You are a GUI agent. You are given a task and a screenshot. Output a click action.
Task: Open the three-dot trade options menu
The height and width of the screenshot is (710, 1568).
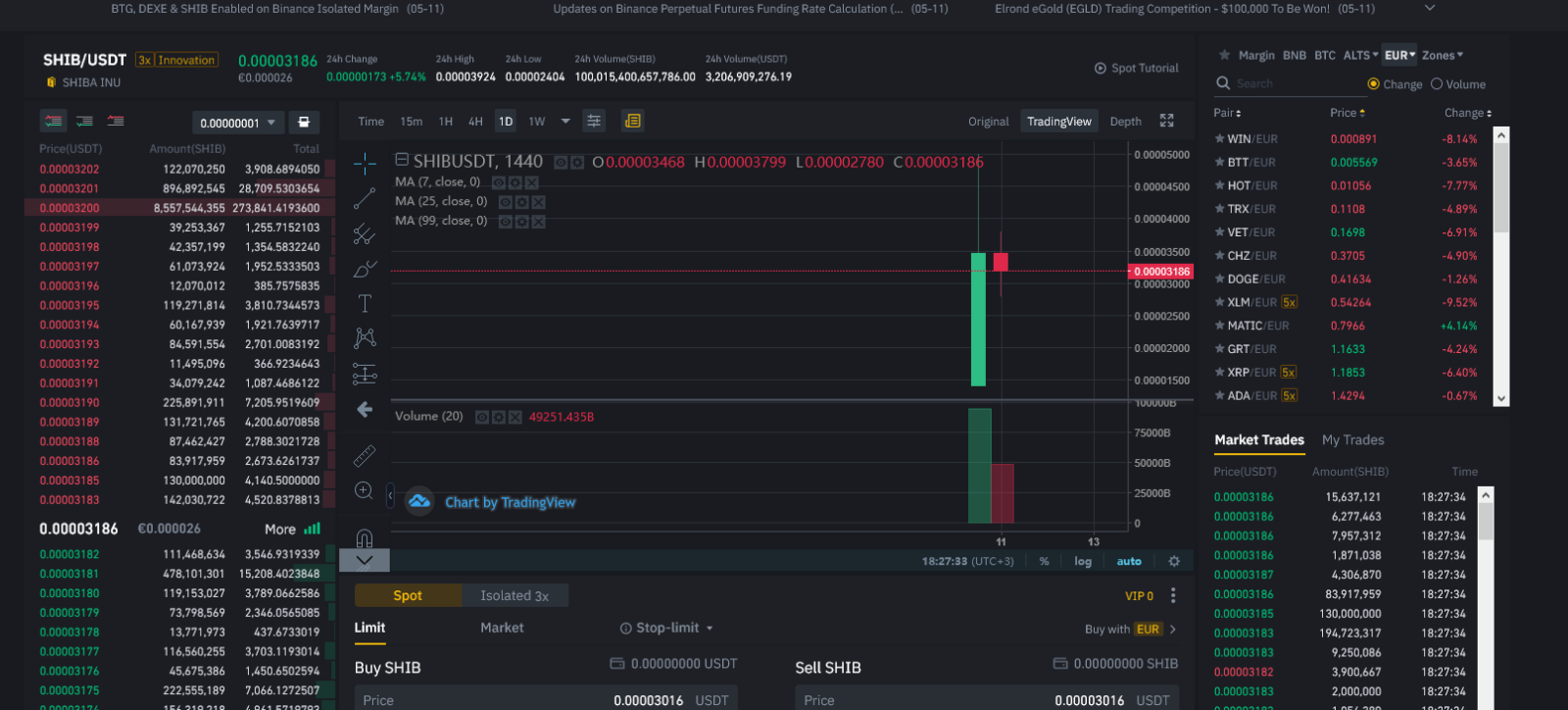point(1173,595)
